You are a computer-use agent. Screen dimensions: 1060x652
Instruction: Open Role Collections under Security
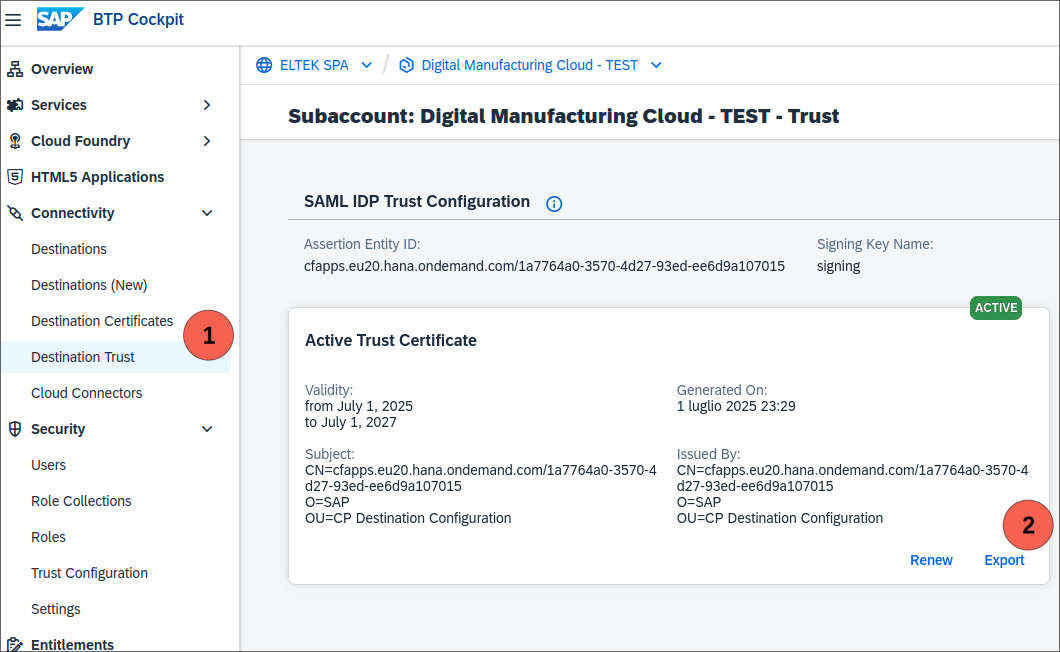[x=81, y=501]
